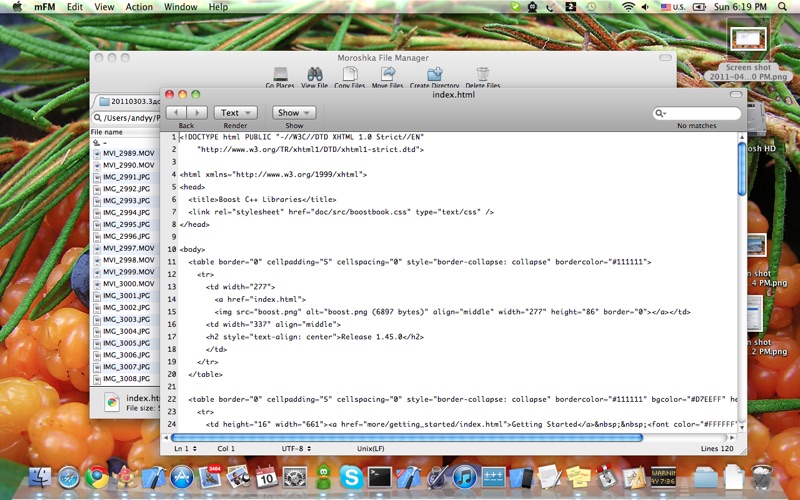Open the Spotlight search magnifier

pos(782,7)
